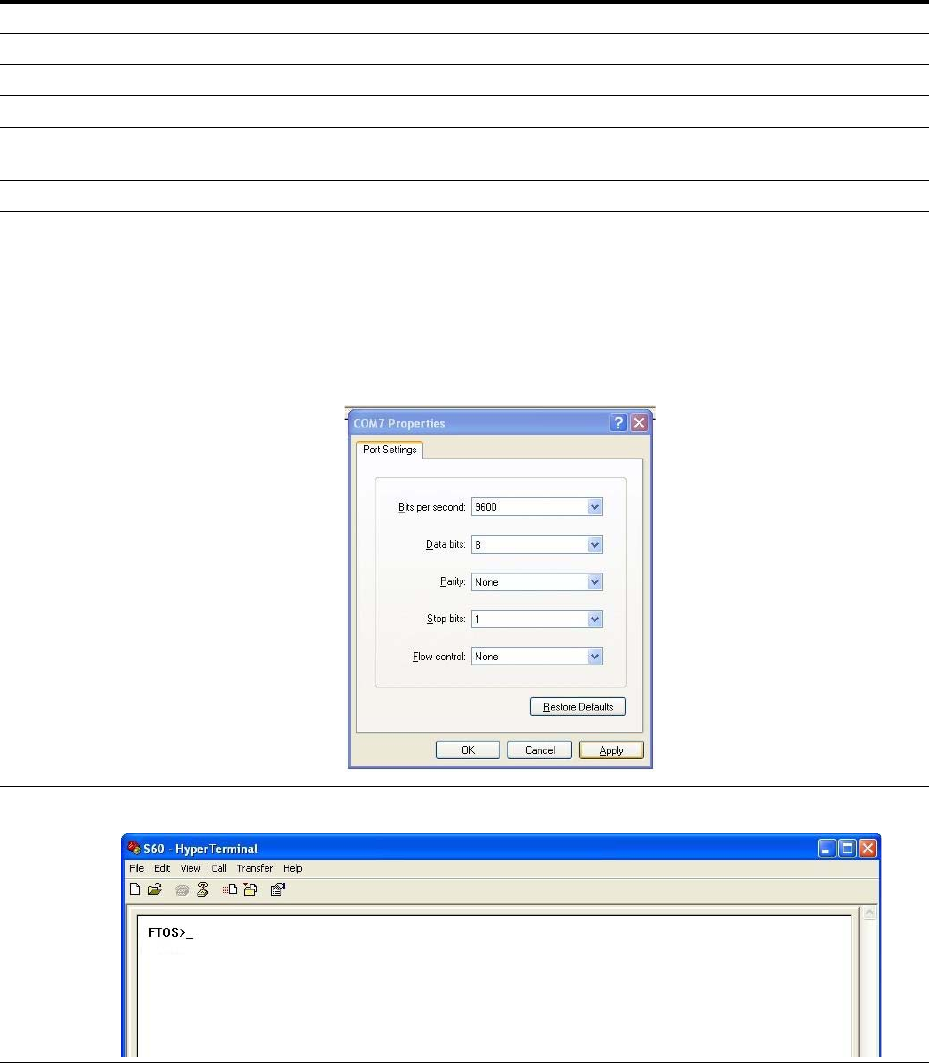Click the Send file icon in HyperTerminal toolbar
The width and height of the screenshot is (929, 1063).
pyautogui.click(x=230, y=889)
